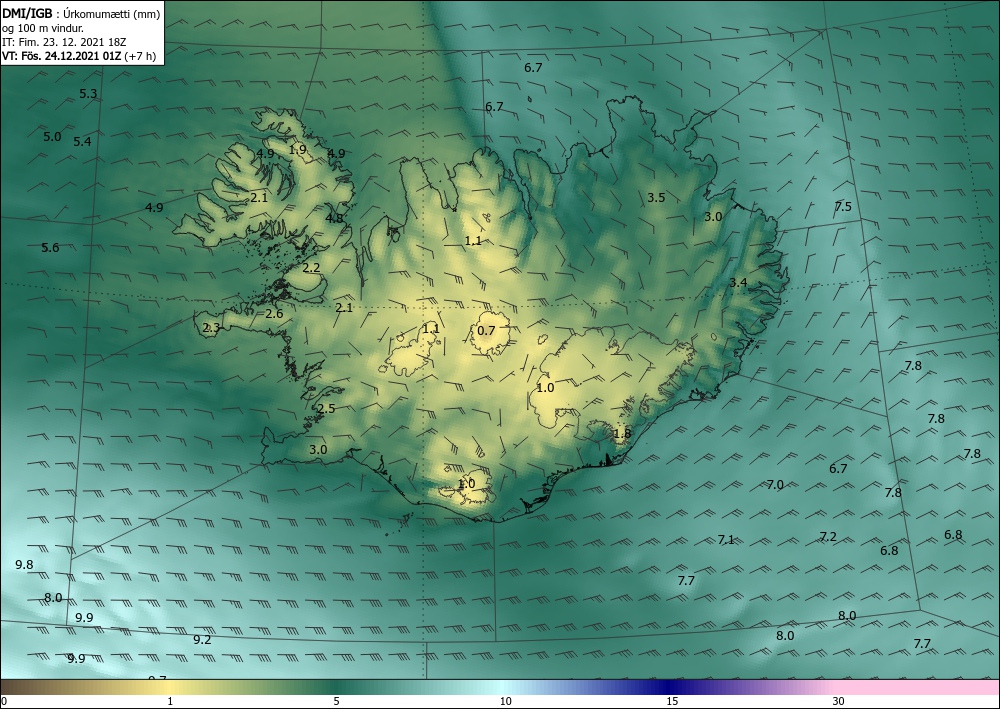Select the 'og 100 m vindur.' caption line
The height and width of the screenshot is (709, 1000).
click(x=43, y=28)
